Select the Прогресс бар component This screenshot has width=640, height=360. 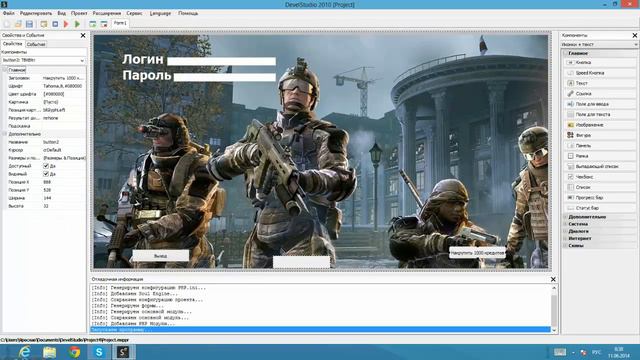click(x=600, y=198)
